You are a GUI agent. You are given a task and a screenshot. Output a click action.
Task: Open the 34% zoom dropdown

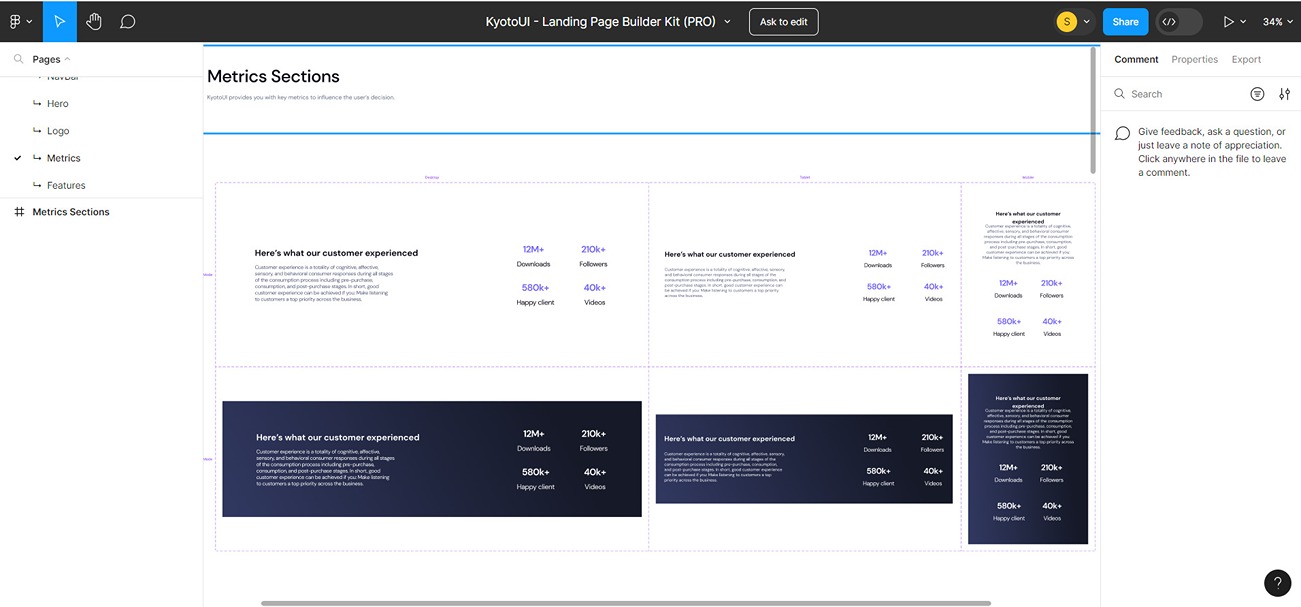(x=1272, y=20)
